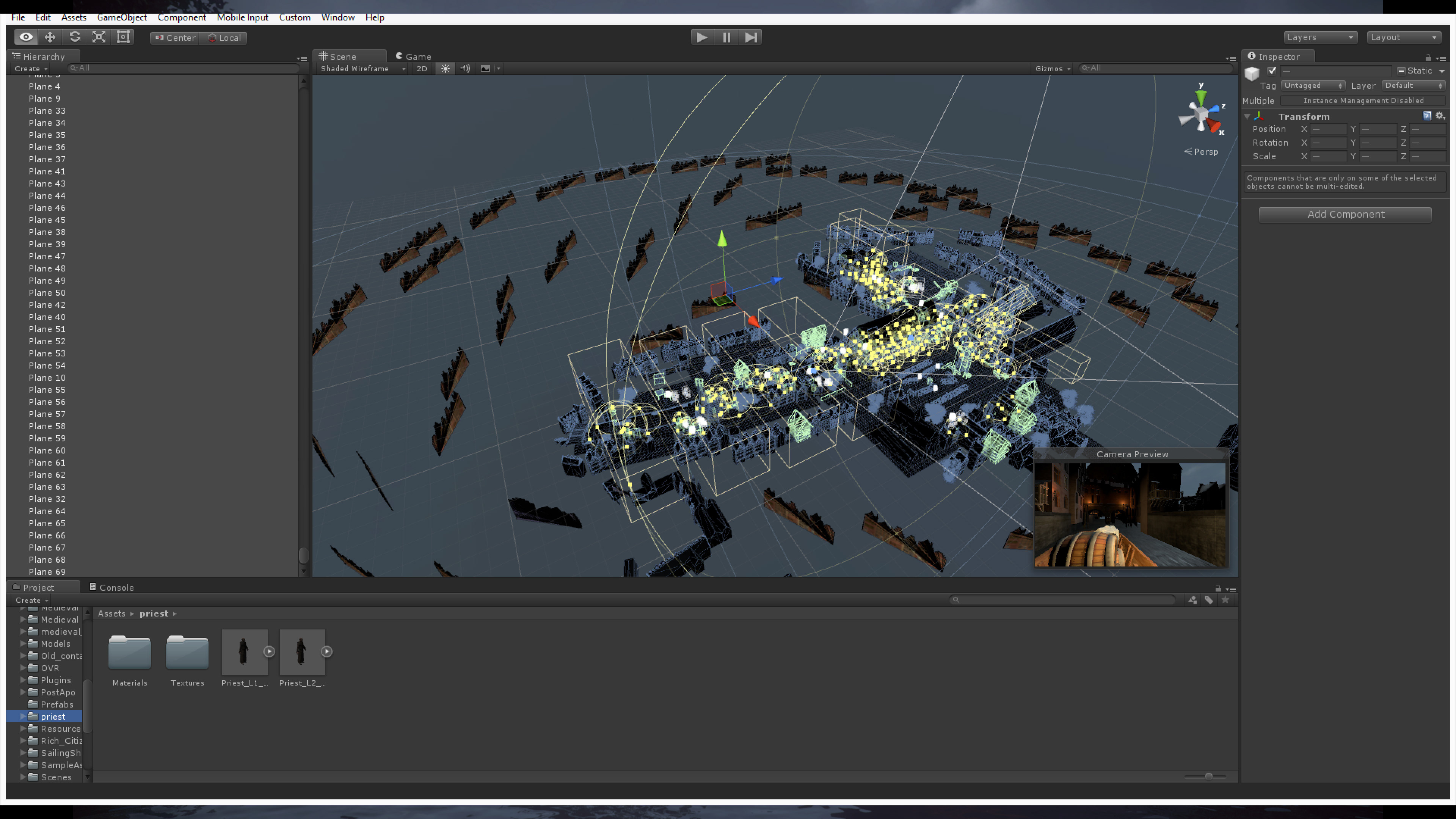The image size is (1456, 819).
Task: Open the Transform component gear menu
Action: coord(1440,116)
